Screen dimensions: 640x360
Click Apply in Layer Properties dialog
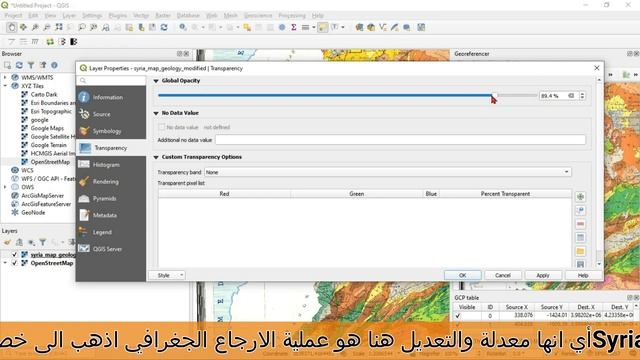(x=543, y=276)
